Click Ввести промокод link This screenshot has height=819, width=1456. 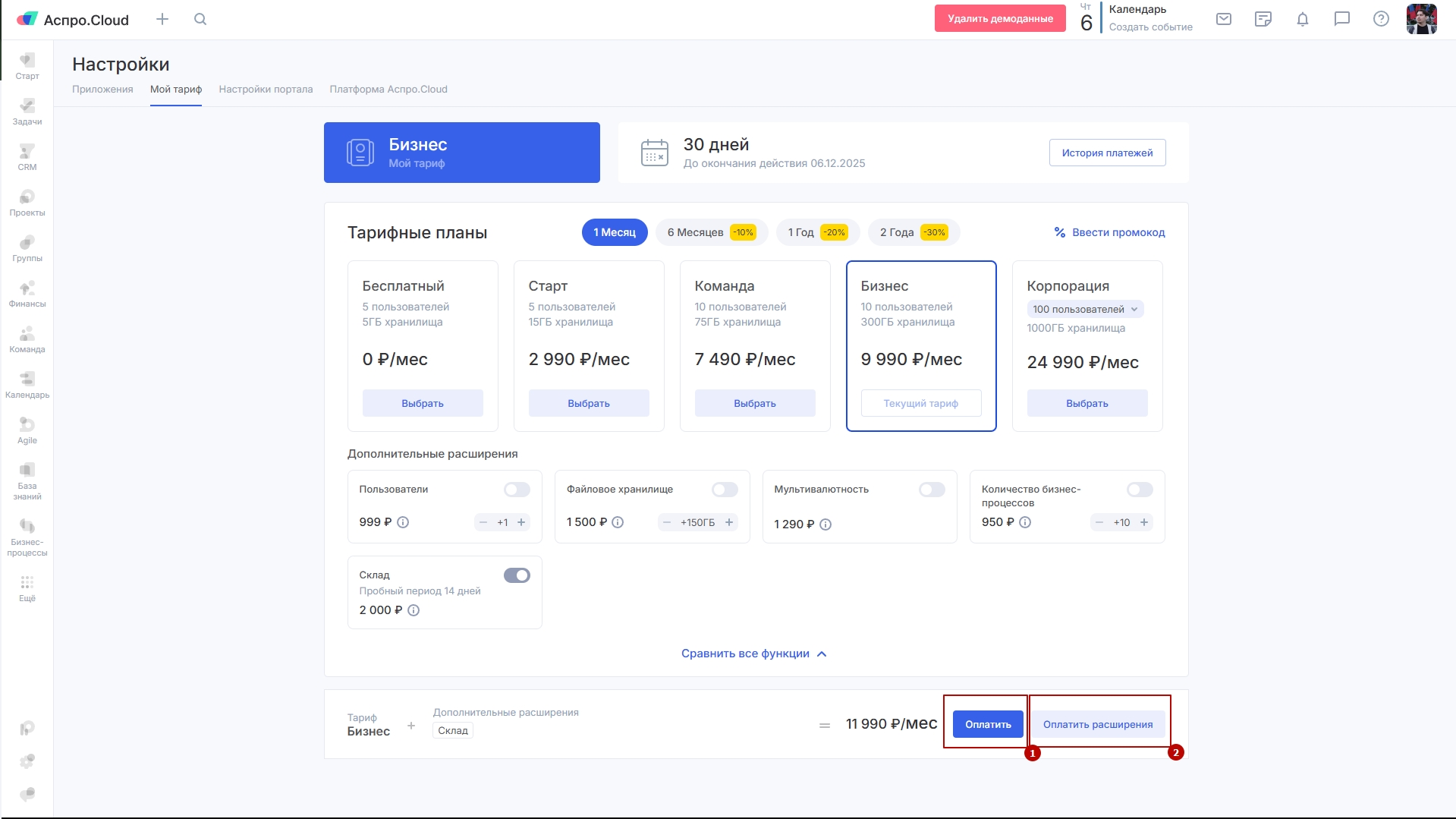[1109, 232]
